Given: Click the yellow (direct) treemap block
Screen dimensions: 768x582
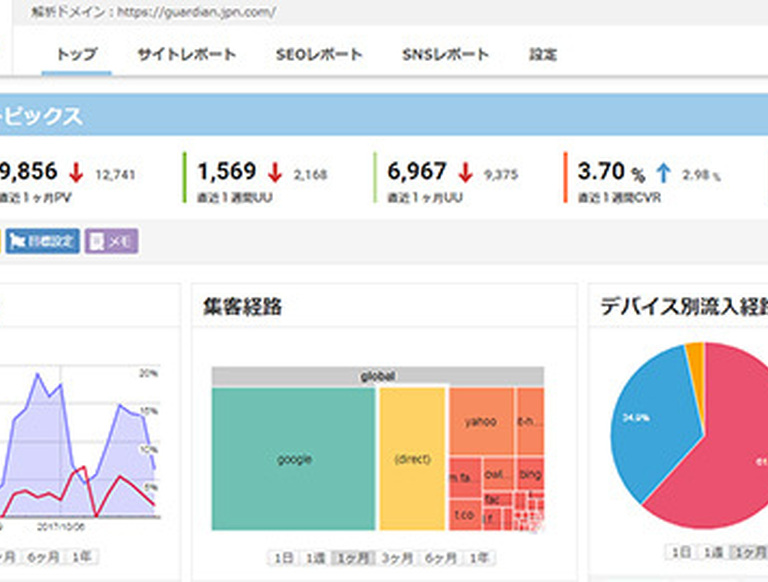Looking at the screenshot, I should pyautogui.click(x=412, y=459).
